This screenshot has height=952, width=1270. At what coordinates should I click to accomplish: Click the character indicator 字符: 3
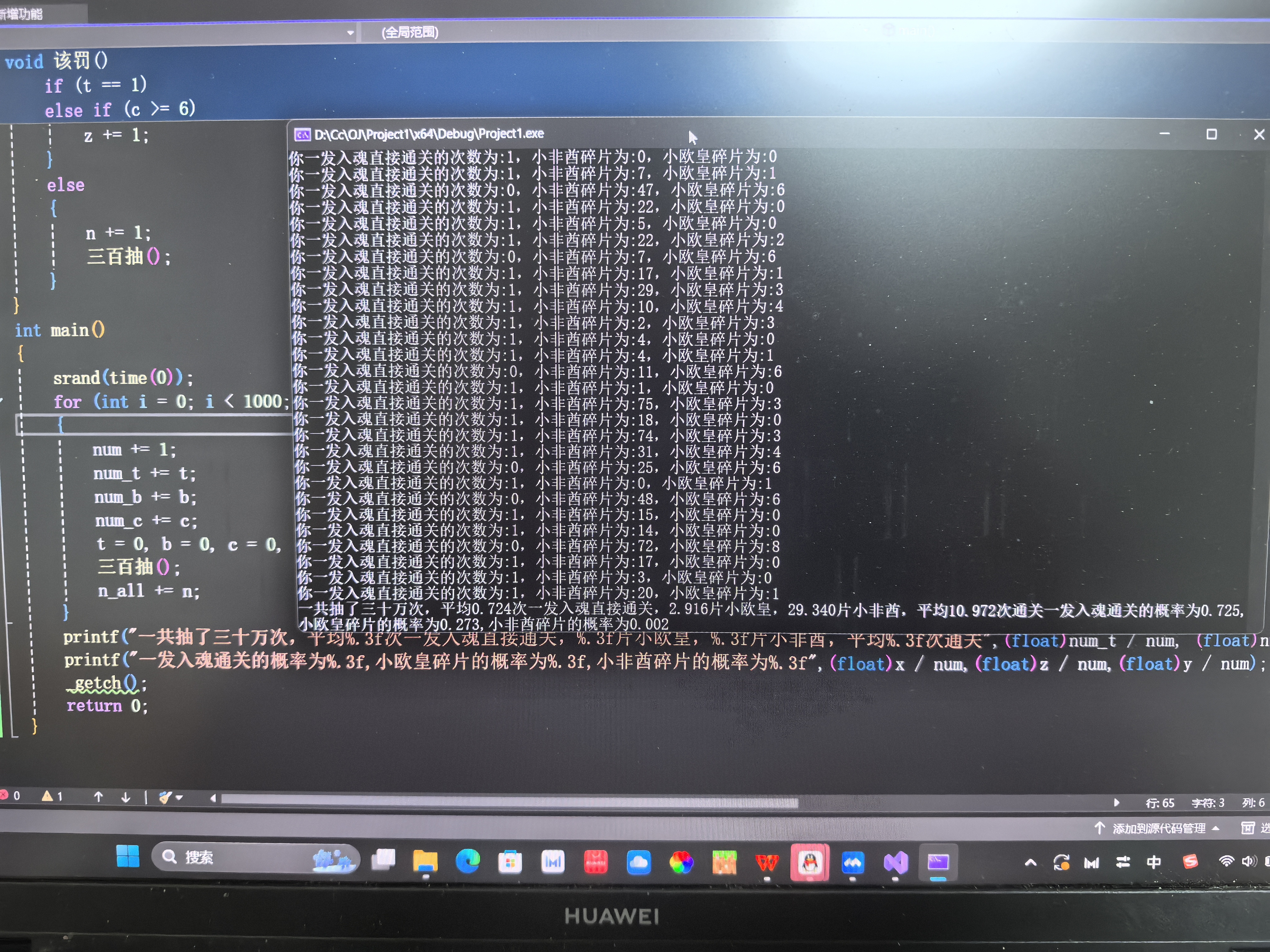[x=1207, y=803]
